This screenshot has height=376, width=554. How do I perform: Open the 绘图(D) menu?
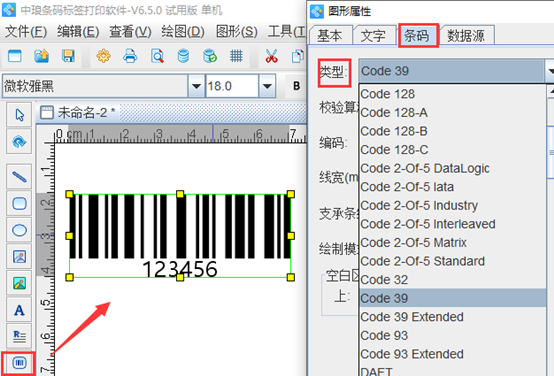tap(183, 32)
